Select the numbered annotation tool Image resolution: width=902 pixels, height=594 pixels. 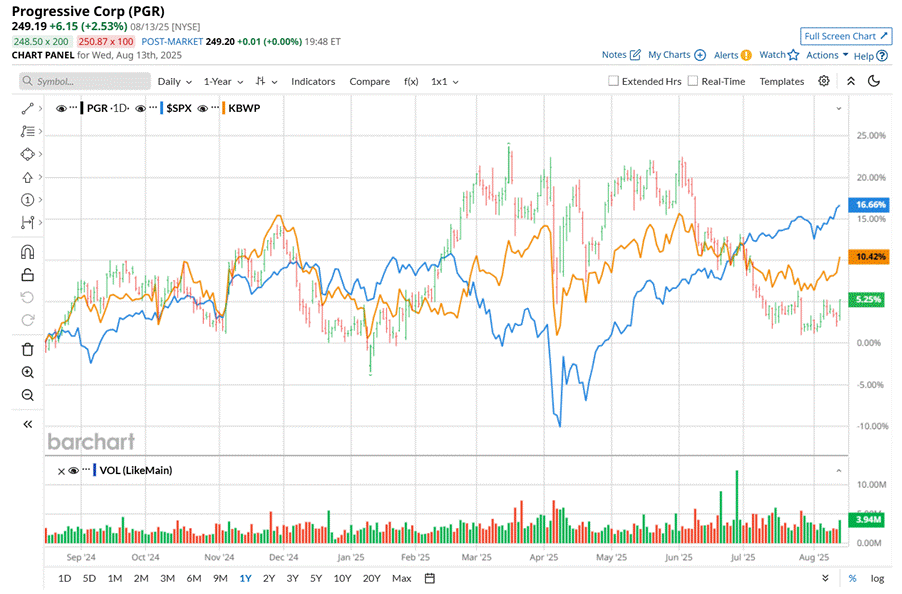27,200
